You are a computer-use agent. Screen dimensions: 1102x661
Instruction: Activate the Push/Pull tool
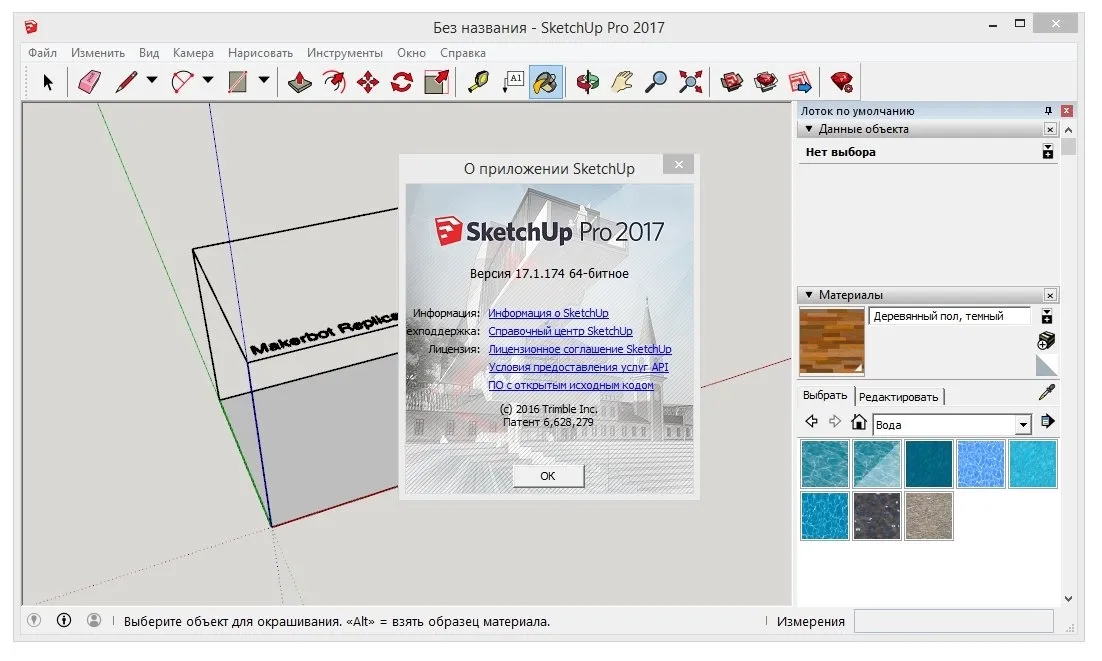300,82
